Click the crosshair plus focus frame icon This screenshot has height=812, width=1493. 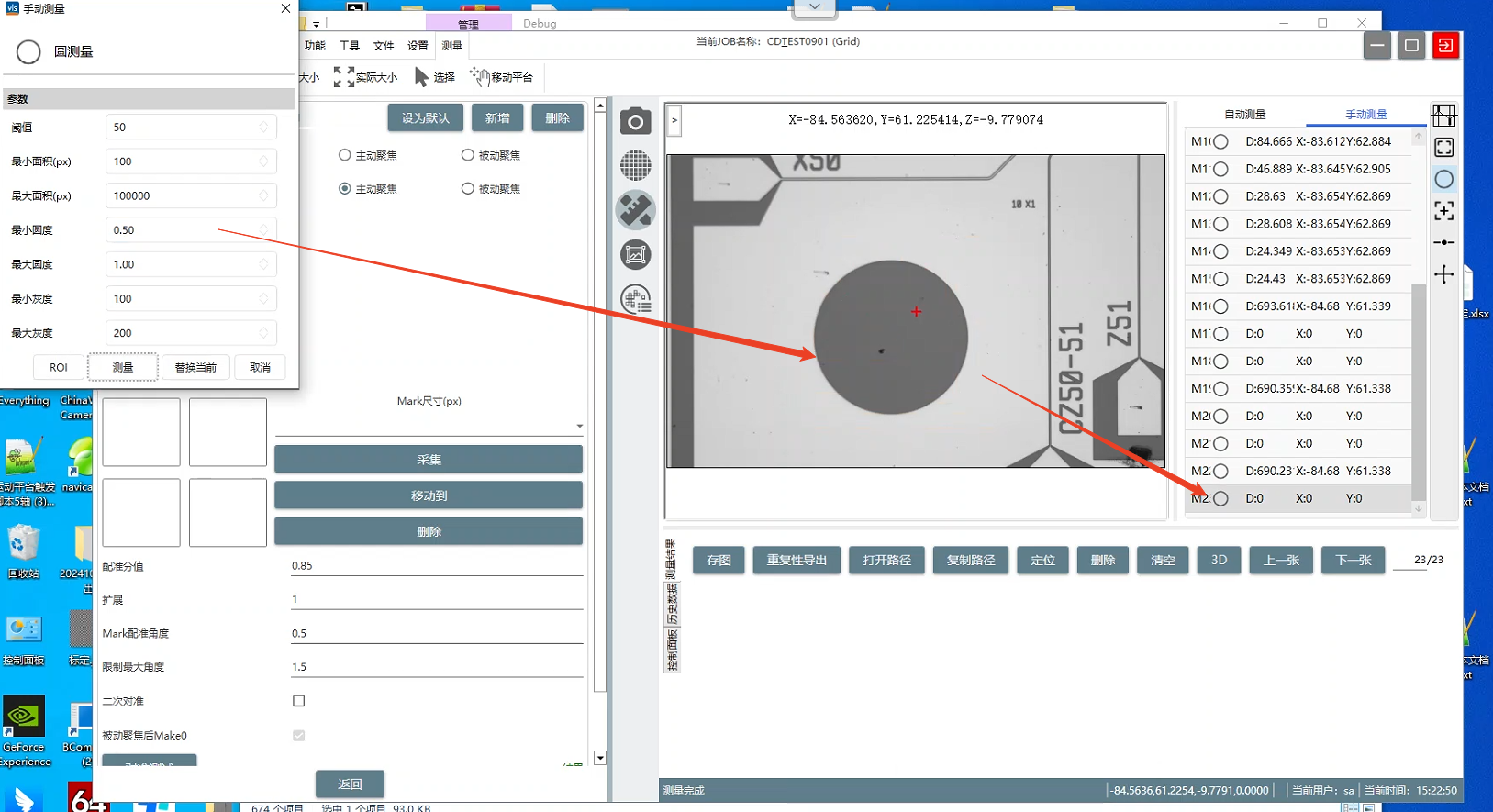(x=1443, y=211)
